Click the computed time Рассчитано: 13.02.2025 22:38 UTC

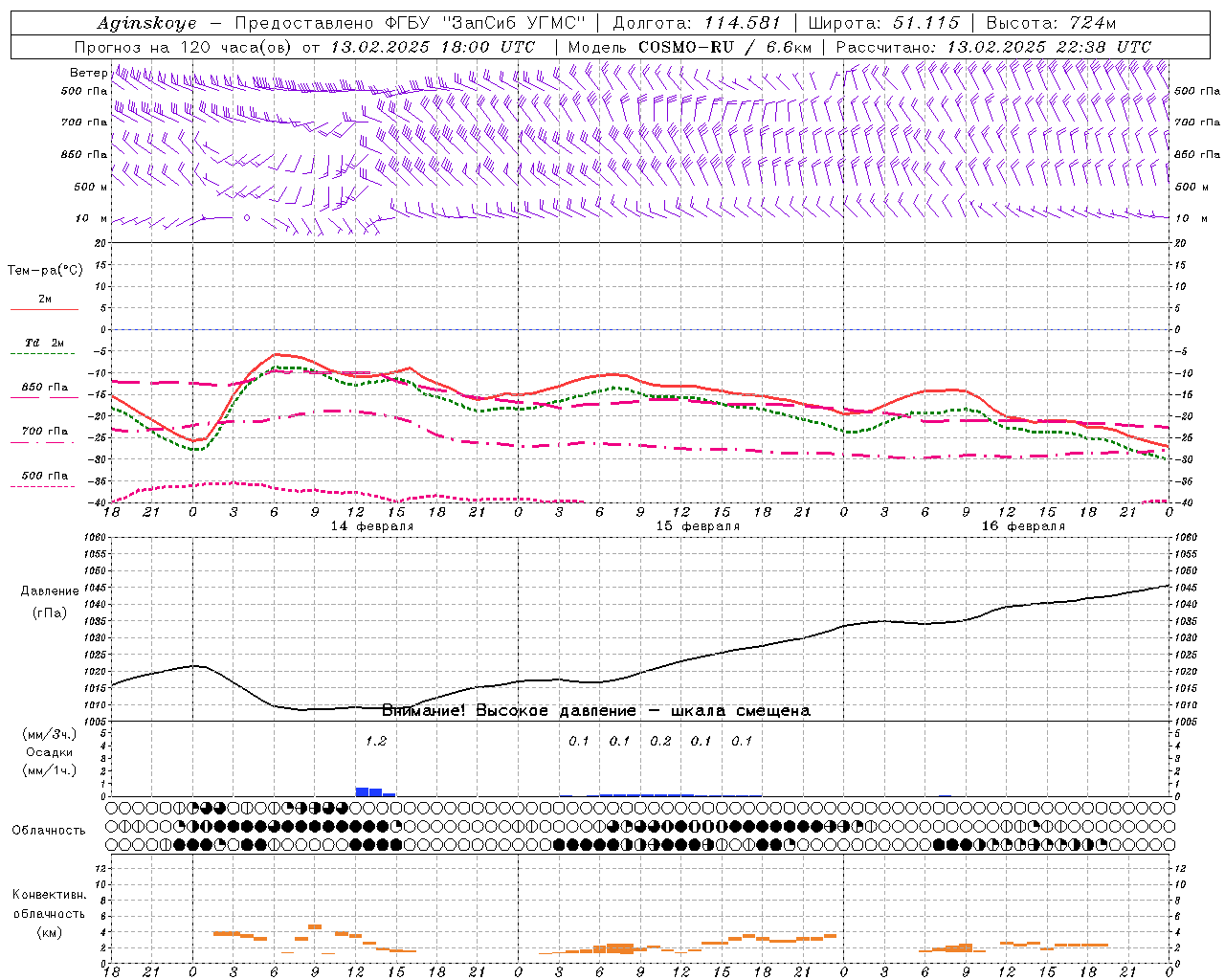tap(993, 47)
